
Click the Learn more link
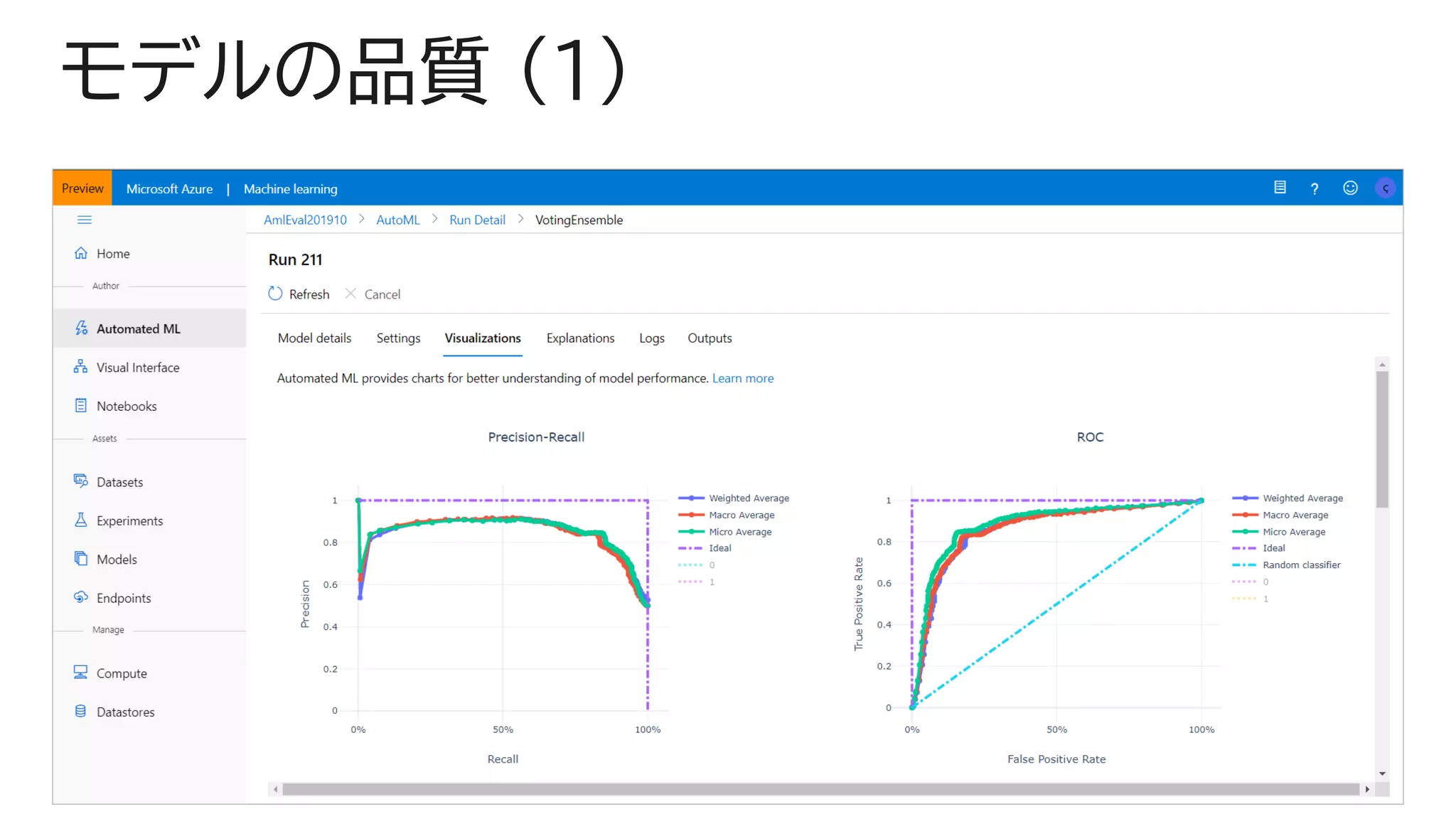(x=742, y=378)
